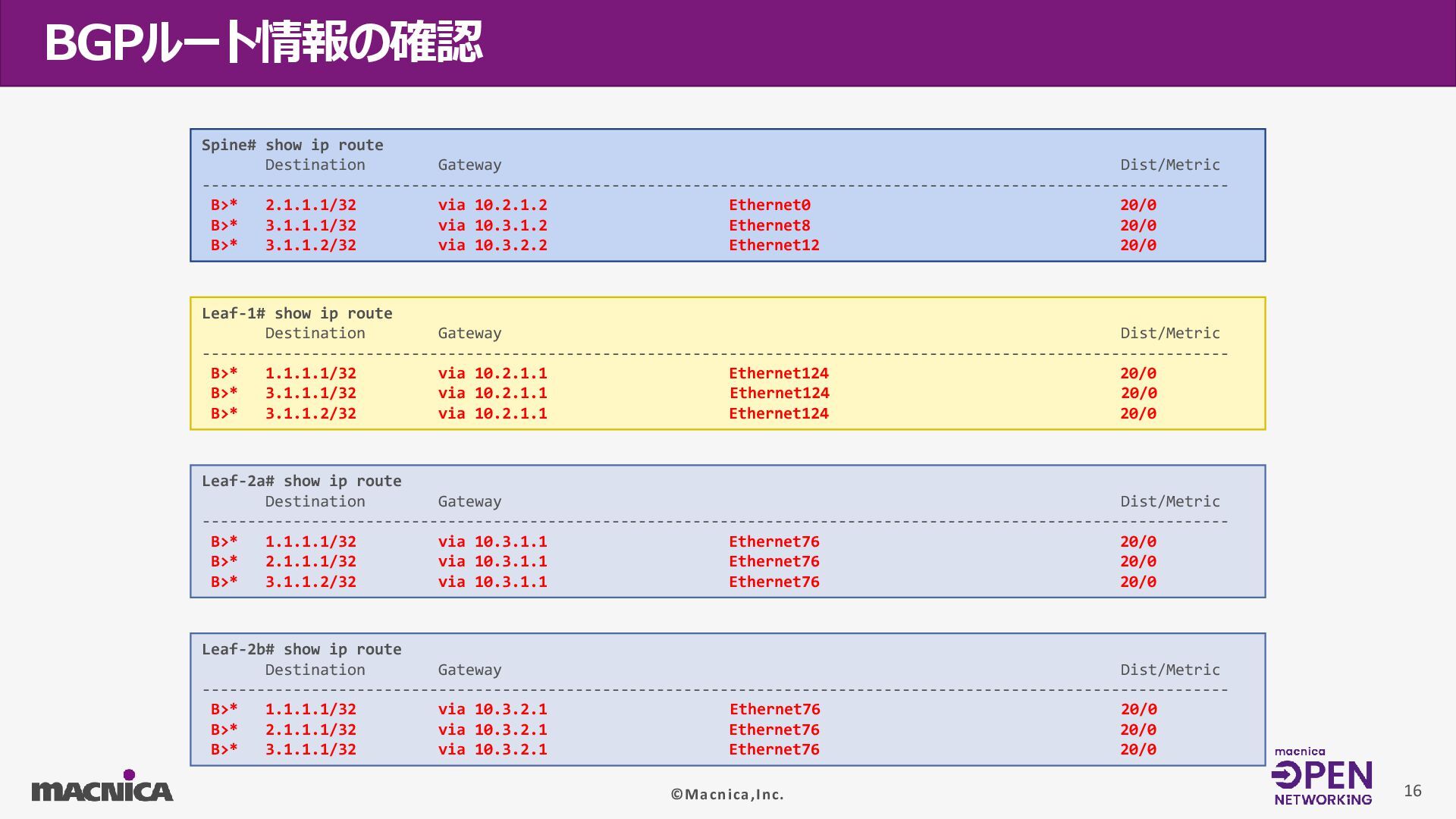Screen dimensions: 1456x819
Task: Click the Destination header in Leaf-2b box
Action: [x=315, y=670]
